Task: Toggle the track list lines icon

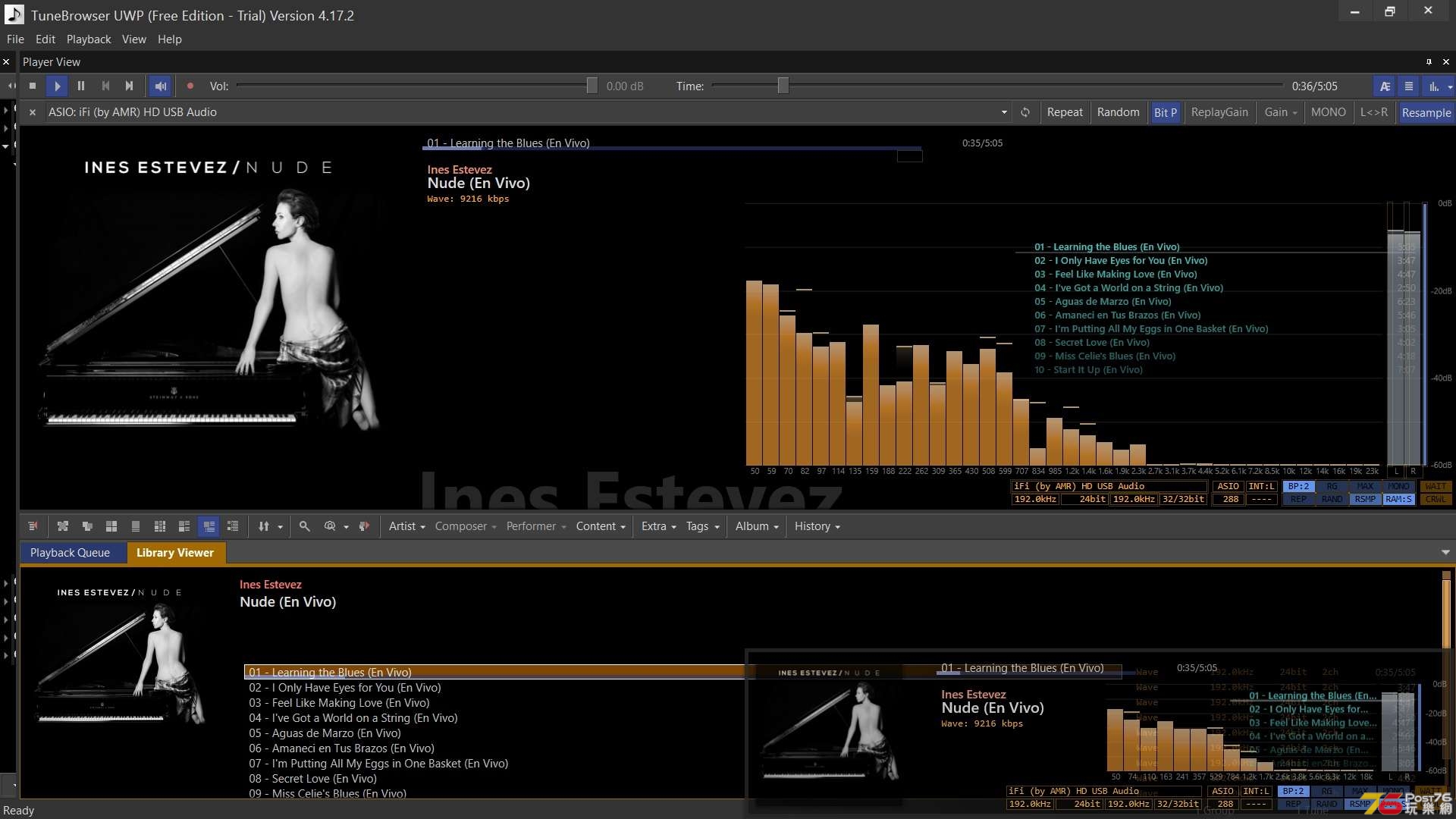Action: 1409,86
